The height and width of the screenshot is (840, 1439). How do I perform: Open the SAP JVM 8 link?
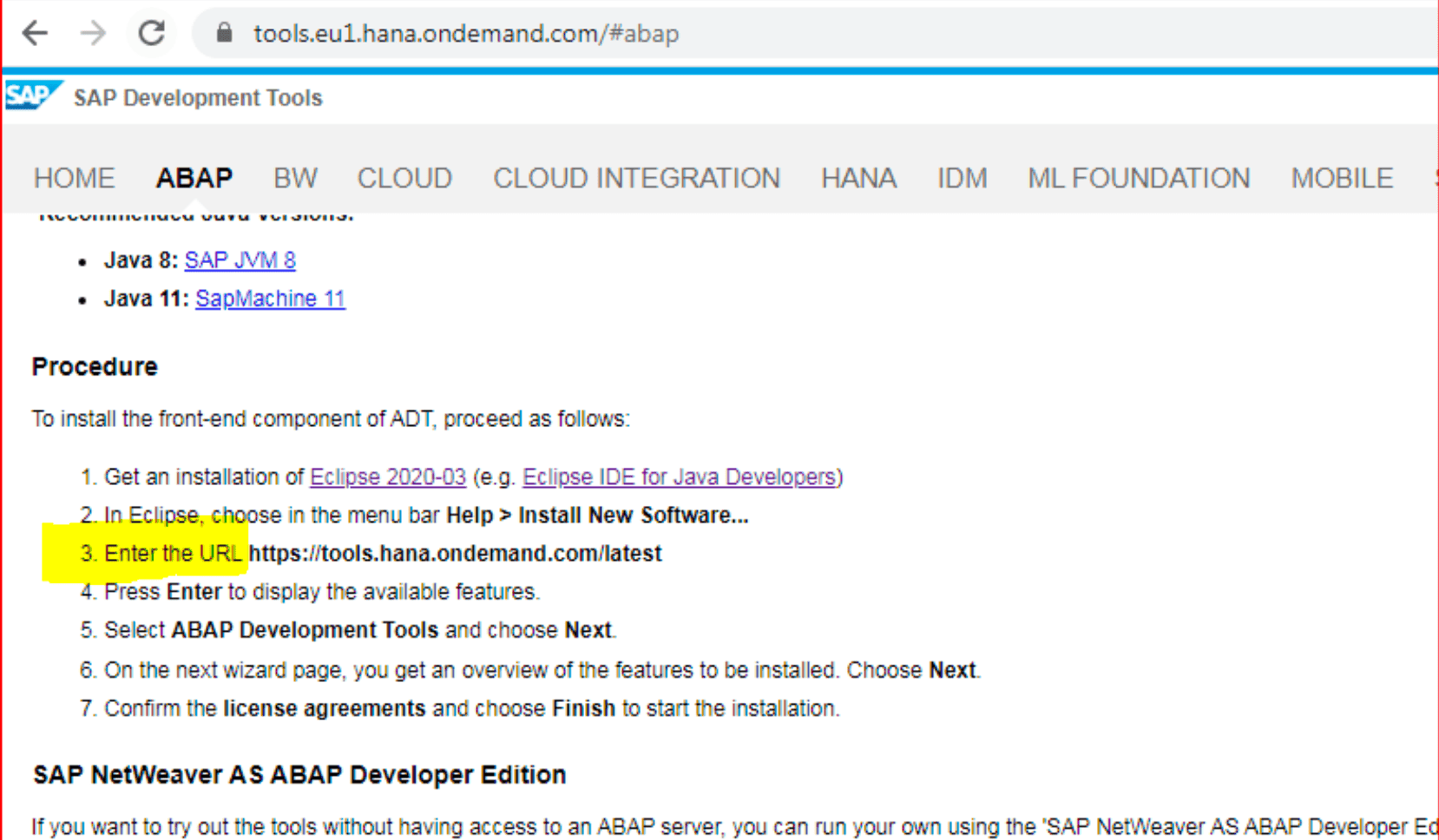(240, 259)
